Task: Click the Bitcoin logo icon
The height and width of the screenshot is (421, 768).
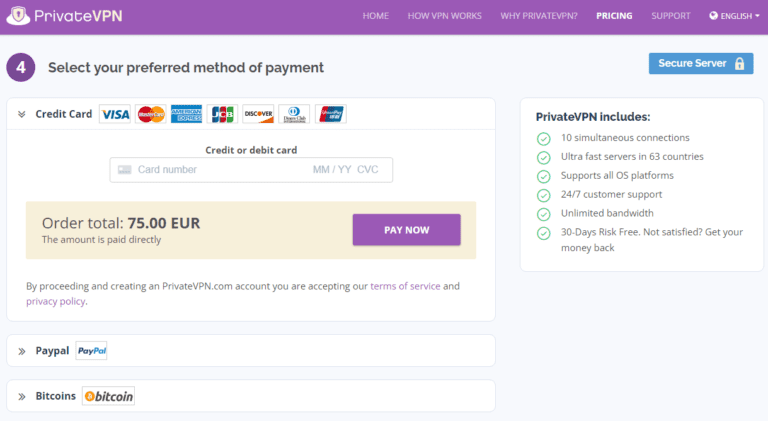Action: click(x=108, y=396)
